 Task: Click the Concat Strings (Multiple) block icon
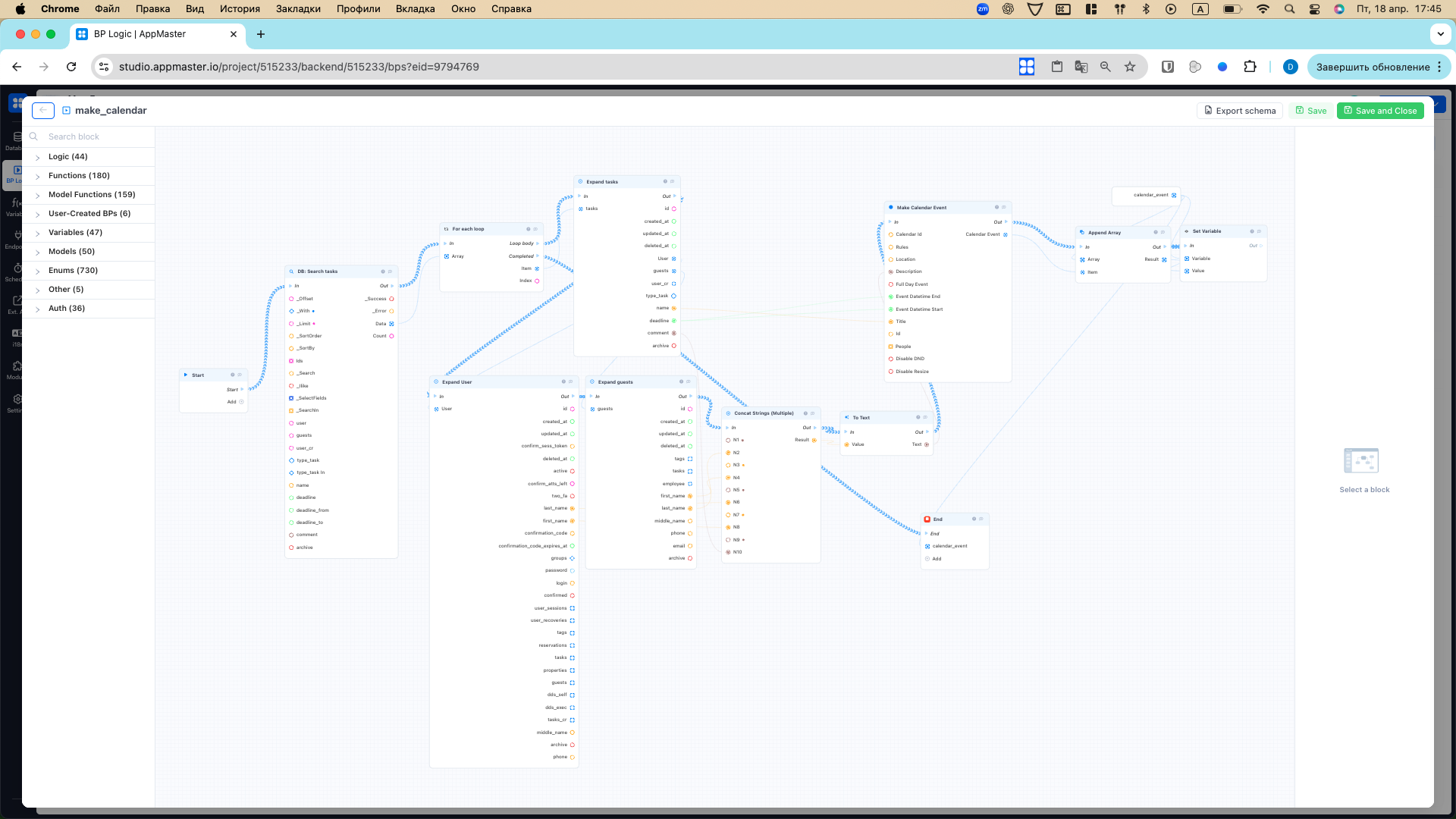[728, 413]
